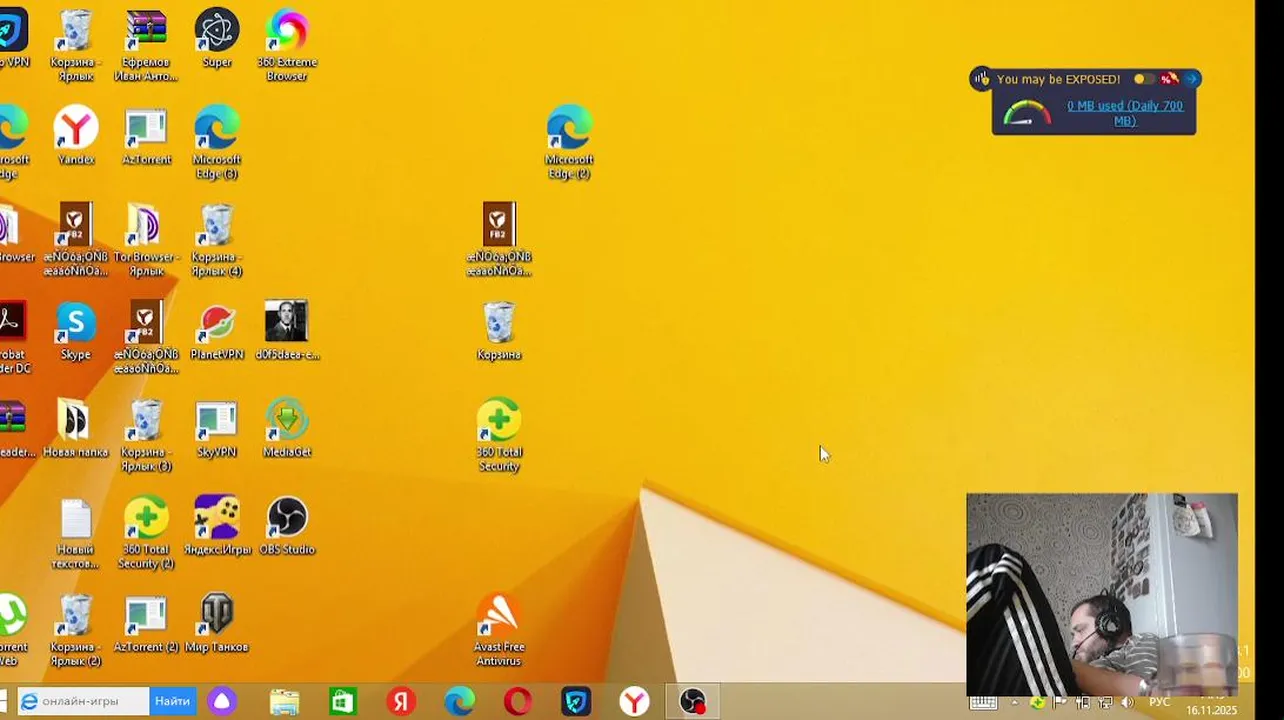The image size is (1284, 720).
Task: Open Alice assistant in the taskbar
Action: [222, 701]
